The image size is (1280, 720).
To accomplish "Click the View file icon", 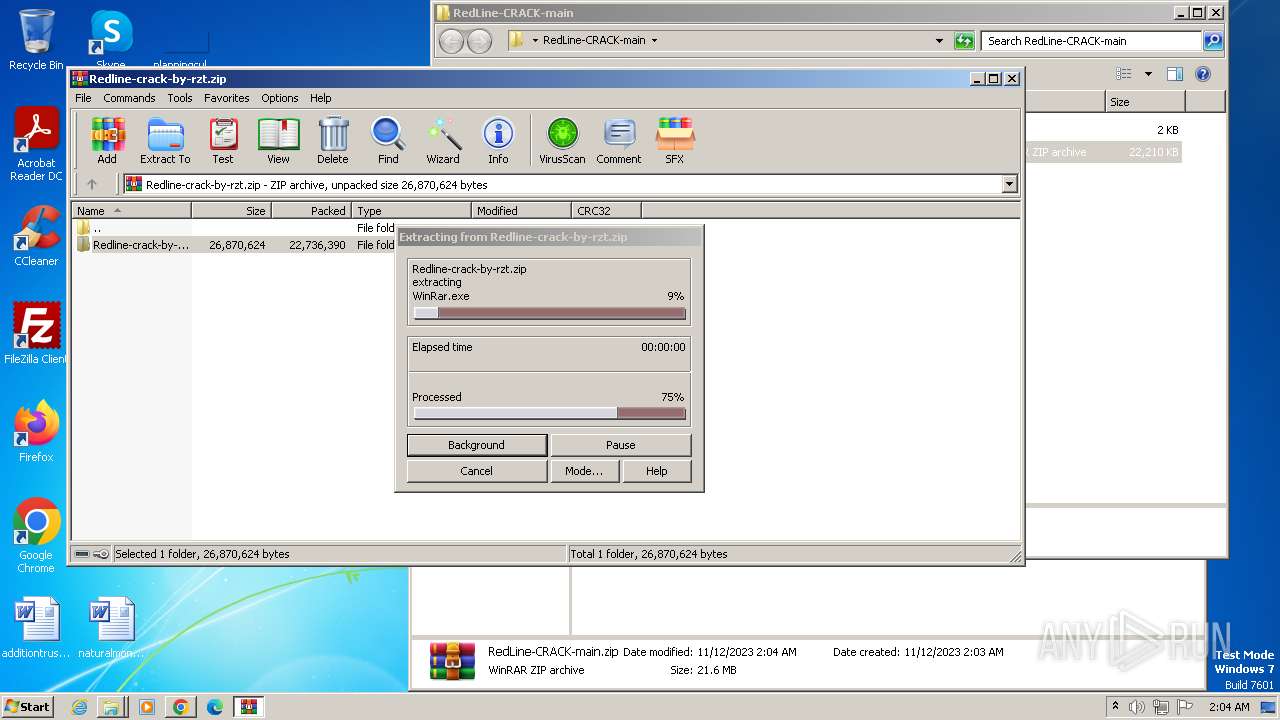I will click(x=278, y=140).
